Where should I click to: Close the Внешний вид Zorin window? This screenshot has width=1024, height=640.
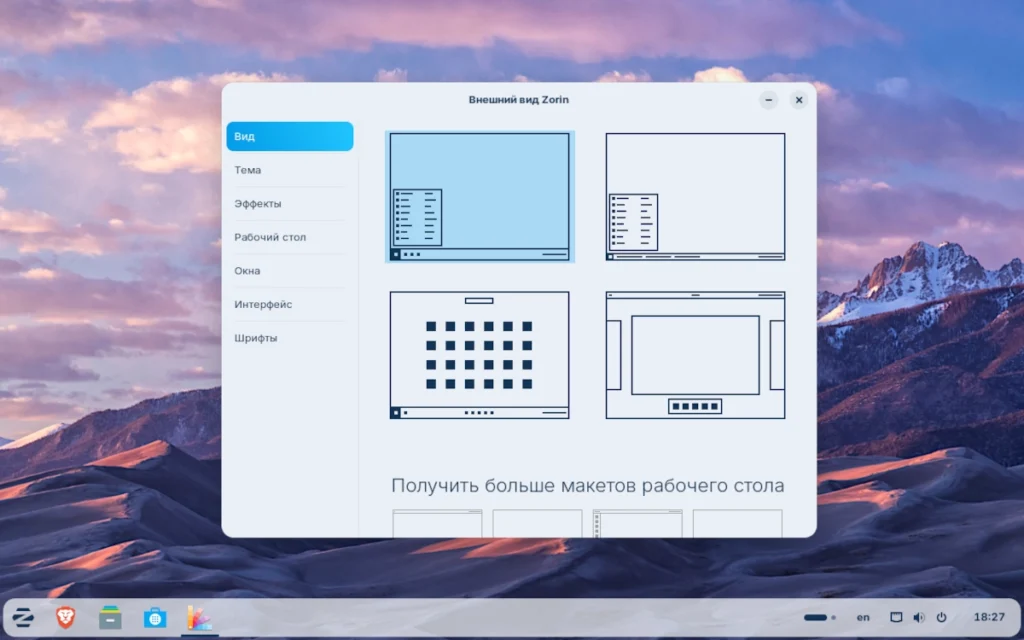click(799, 100)
